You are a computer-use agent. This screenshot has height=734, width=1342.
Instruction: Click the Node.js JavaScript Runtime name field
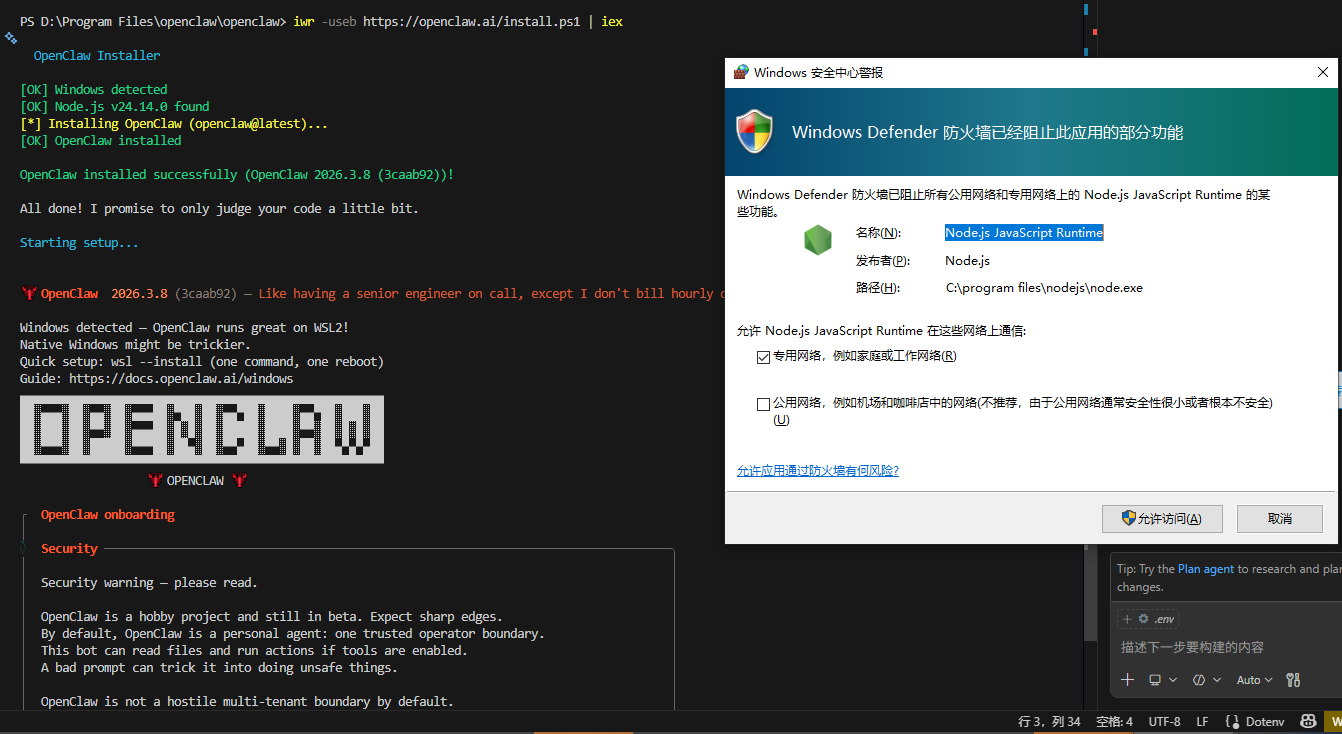[1024, 233]
